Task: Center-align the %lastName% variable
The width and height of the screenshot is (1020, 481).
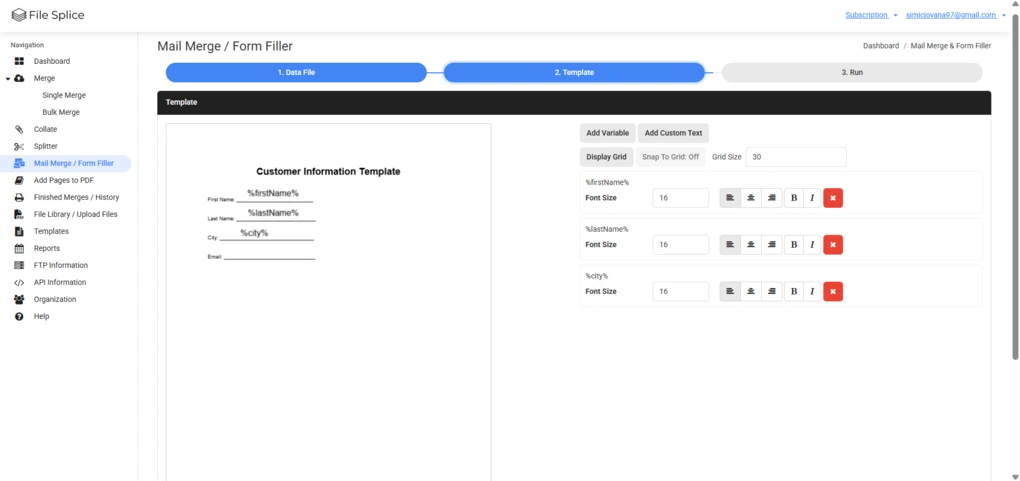Action: click(751, 245)
